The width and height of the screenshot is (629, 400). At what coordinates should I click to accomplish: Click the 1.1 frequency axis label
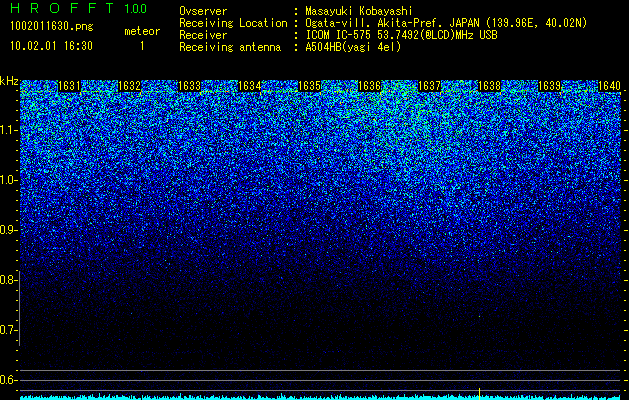[9, 130]
